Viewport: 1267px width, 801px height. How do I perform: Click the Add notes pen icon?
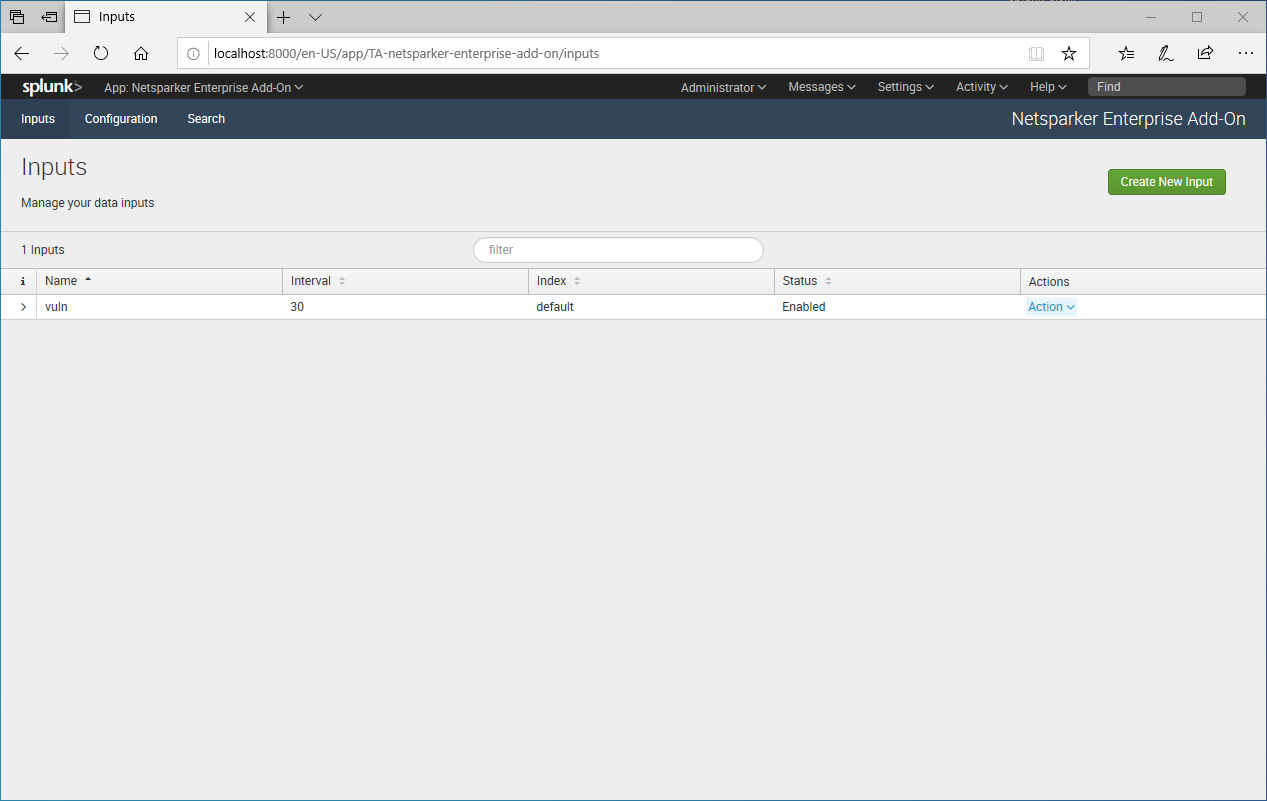[1165, 53]
